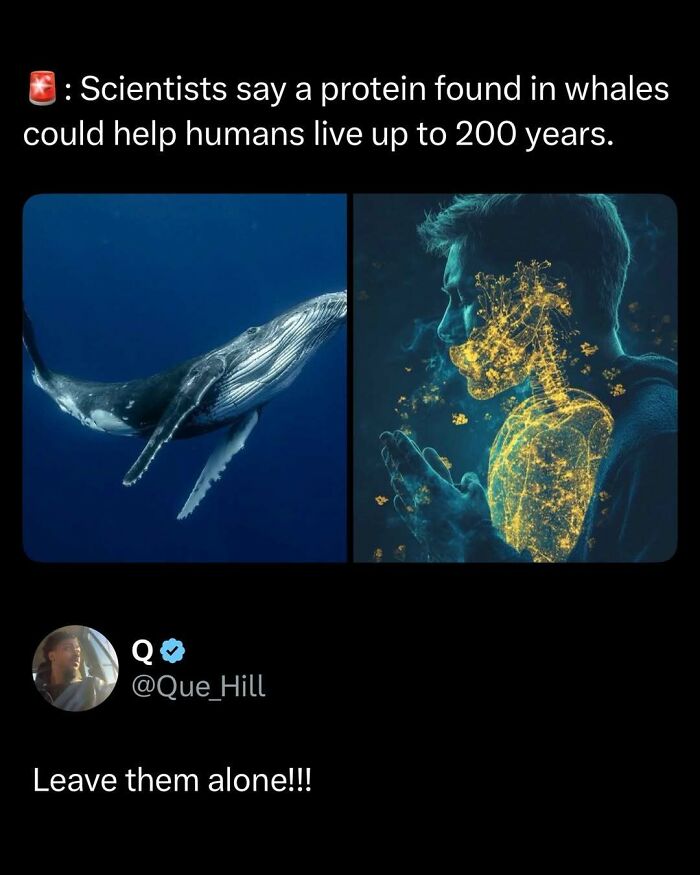The width and height of the screenshot is (700, 875).
Task: Click the display name Q
Action: 143,652
